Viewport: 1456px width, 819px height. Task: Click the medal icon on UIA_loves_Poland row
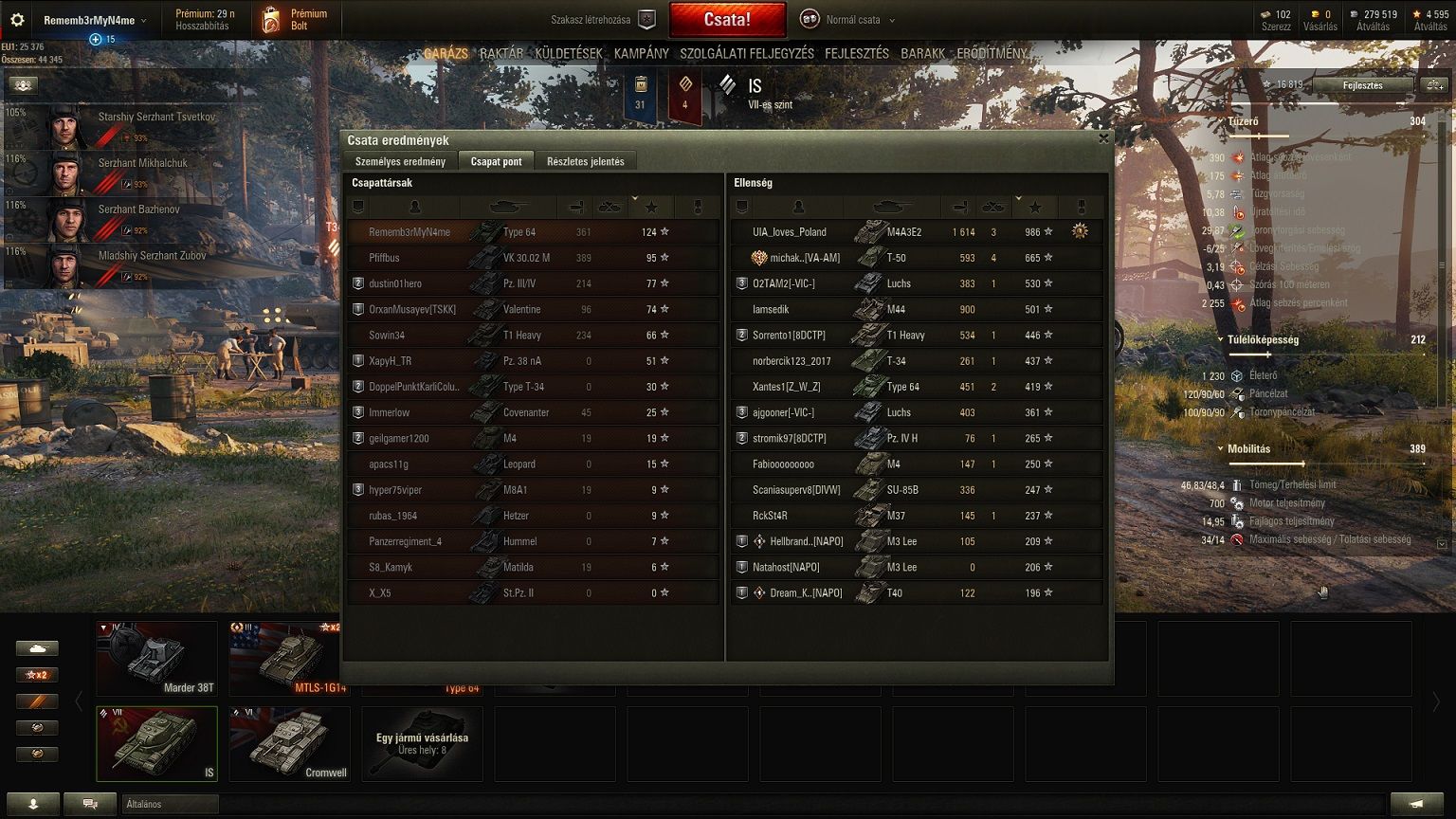click(x=1080, y=230)
